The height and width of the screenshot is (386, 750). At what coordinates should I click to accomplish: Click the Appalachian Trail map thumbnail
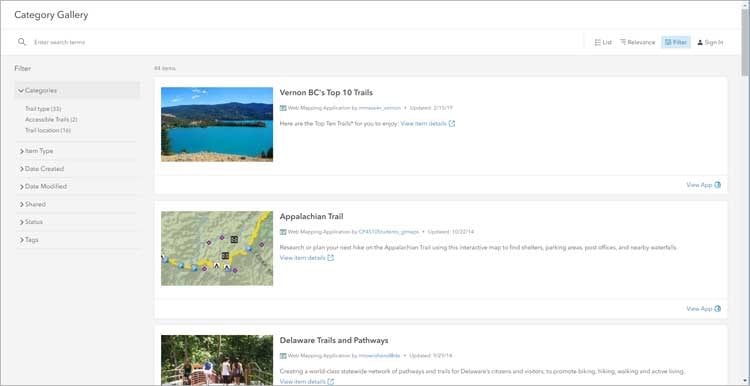[x=217, y=248]
